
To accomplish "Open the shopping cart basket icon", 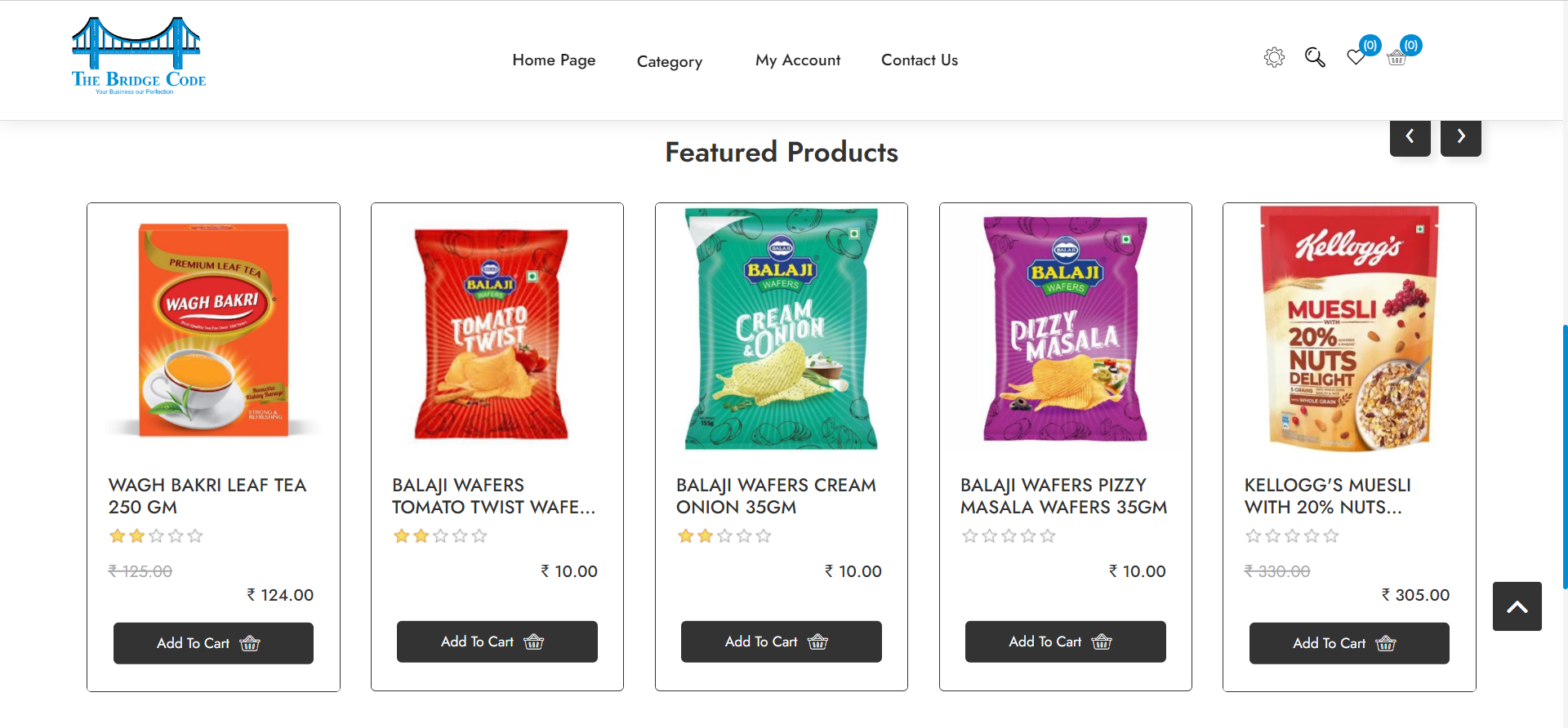I will point(1396,57).
